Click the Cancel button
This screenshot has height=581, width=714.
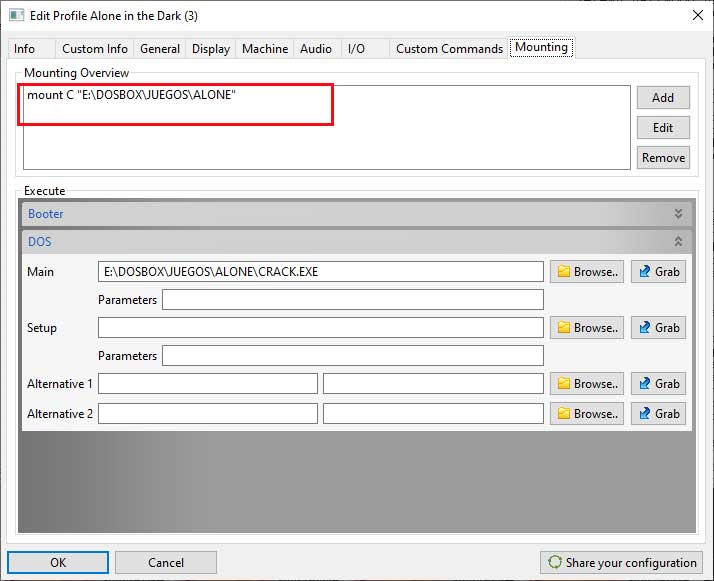166,563
